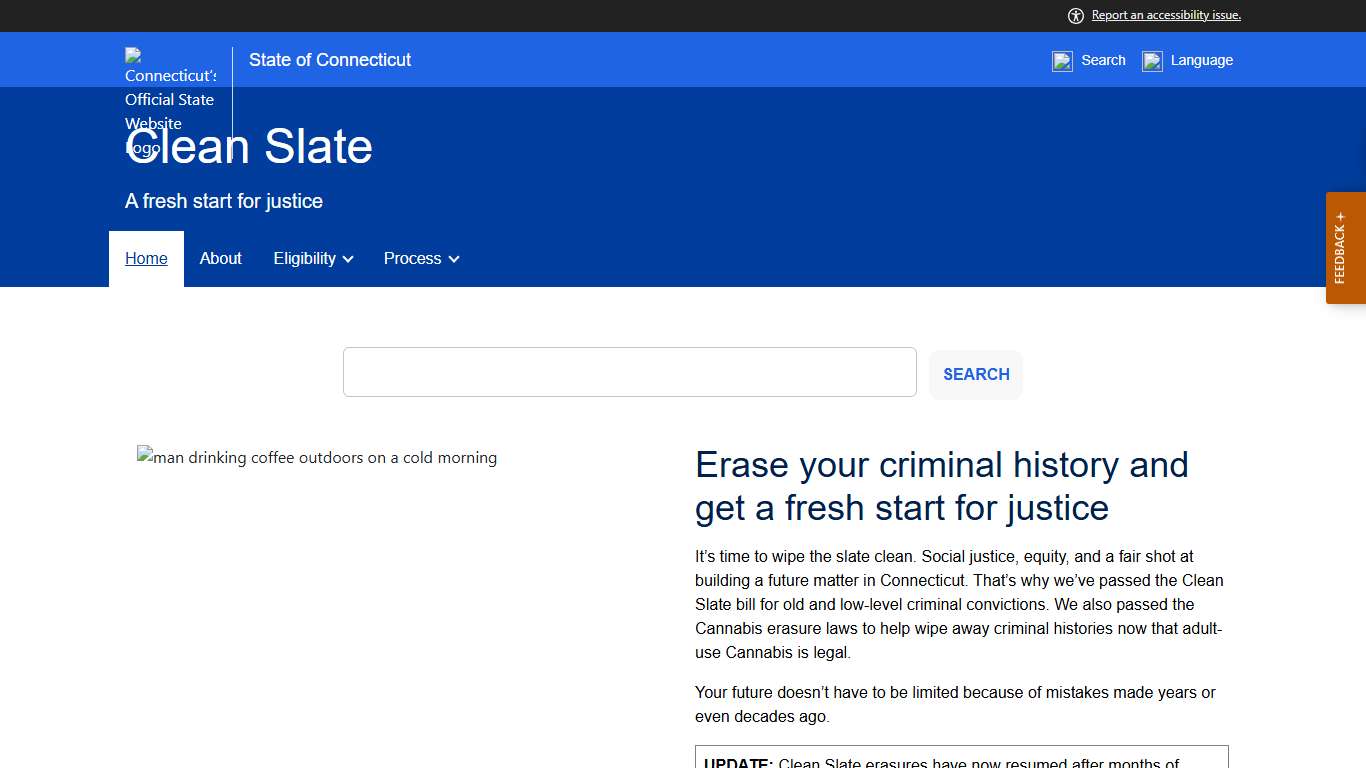
Task: Open the Process dropdown menu
Action: 412,258
